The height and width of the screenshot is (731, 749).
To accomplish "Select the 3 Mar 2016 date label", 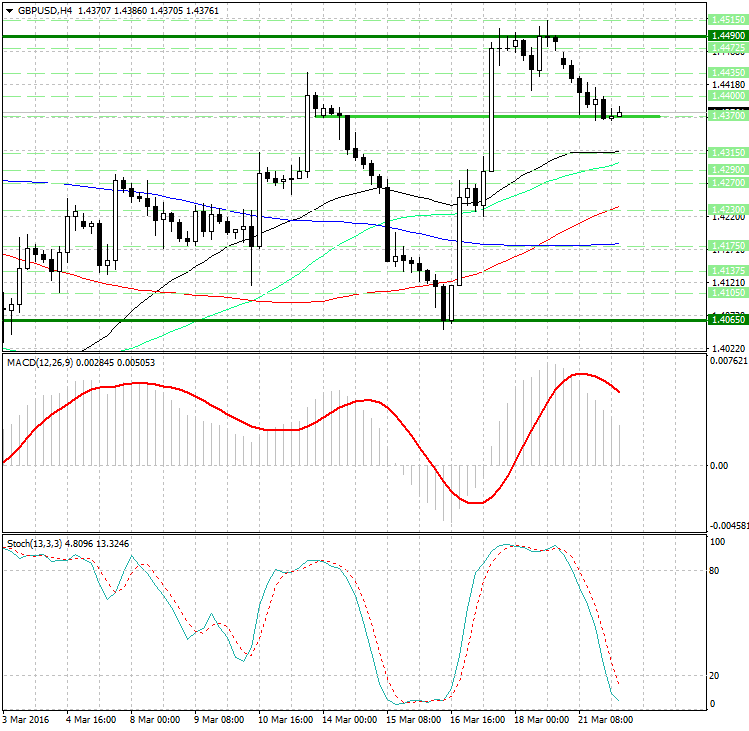I will point(28,719).
